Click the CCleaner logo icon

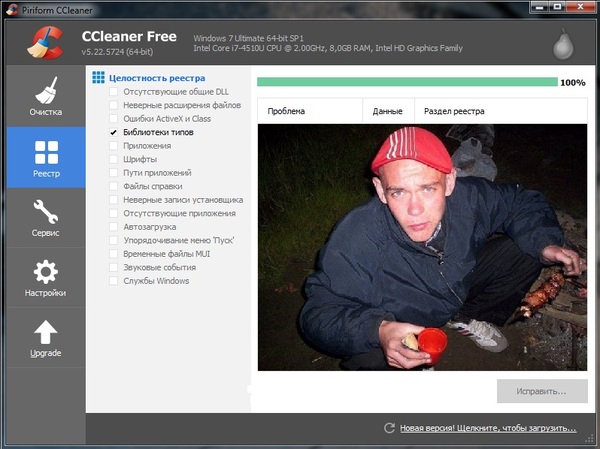tap(40, 42)
